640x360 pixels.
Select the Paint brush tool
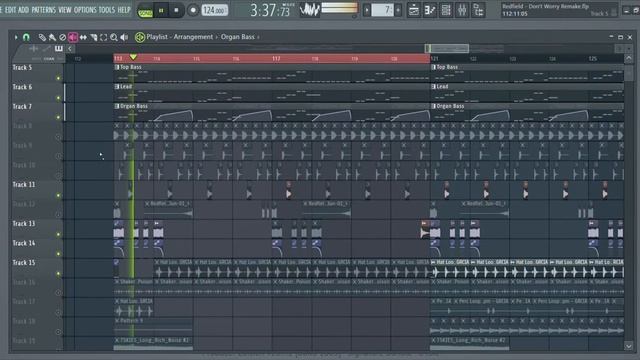(52, 37)
